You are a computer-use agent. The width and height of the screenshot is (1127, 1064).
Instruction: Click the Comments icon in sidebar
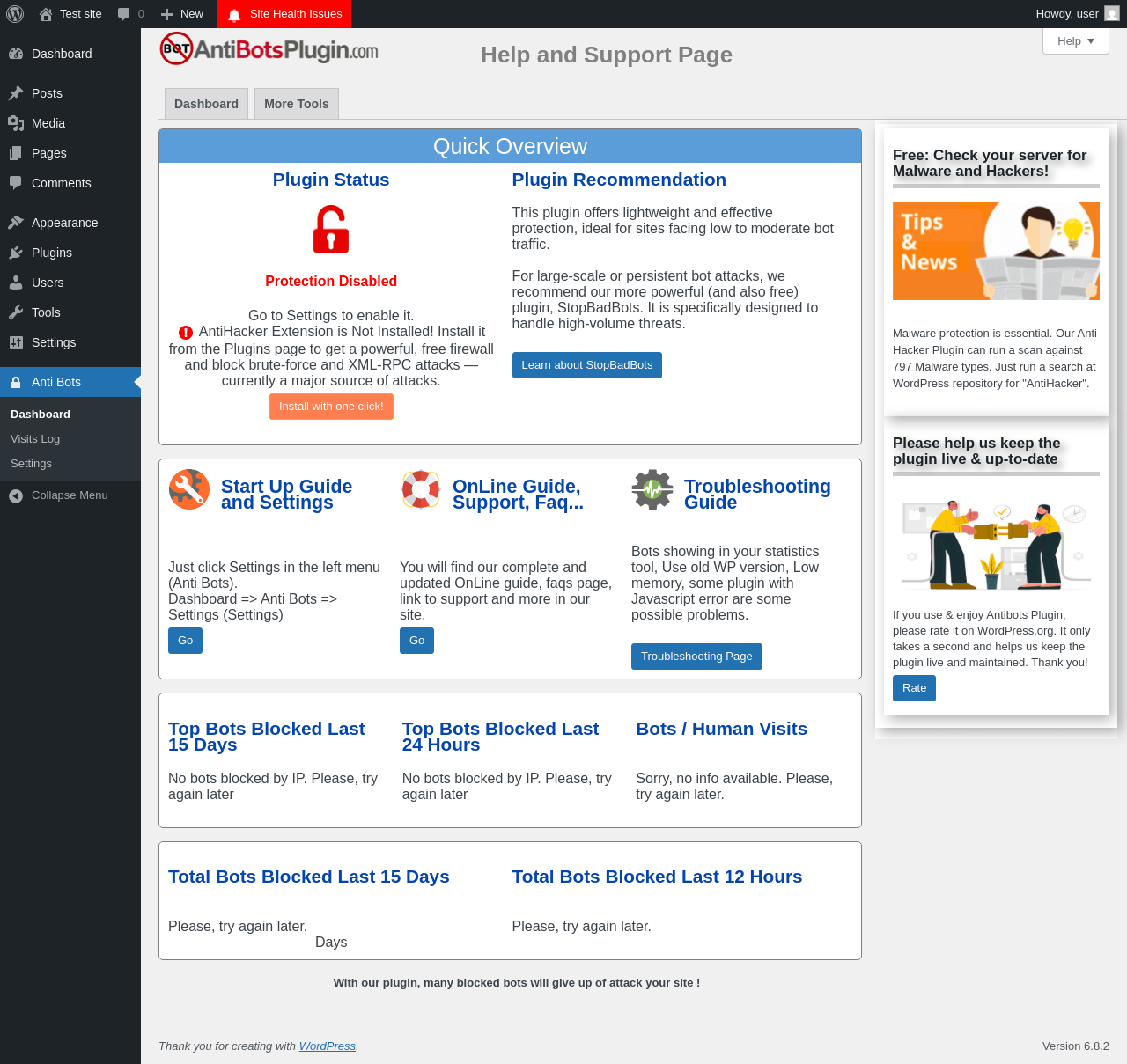click(16, 183)
